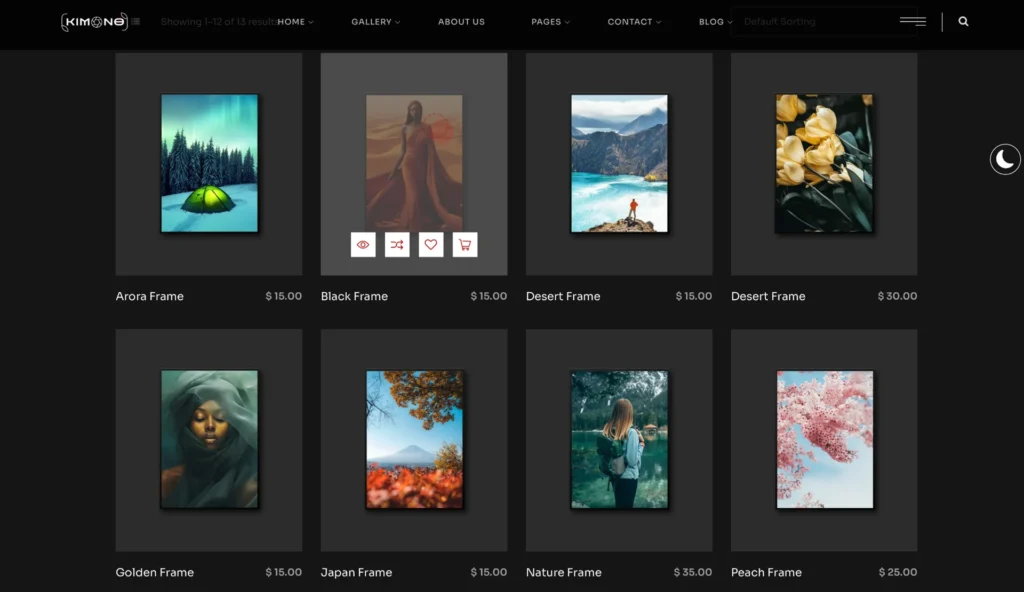Expand the Pages menu dropdown

tap(550, 22)
